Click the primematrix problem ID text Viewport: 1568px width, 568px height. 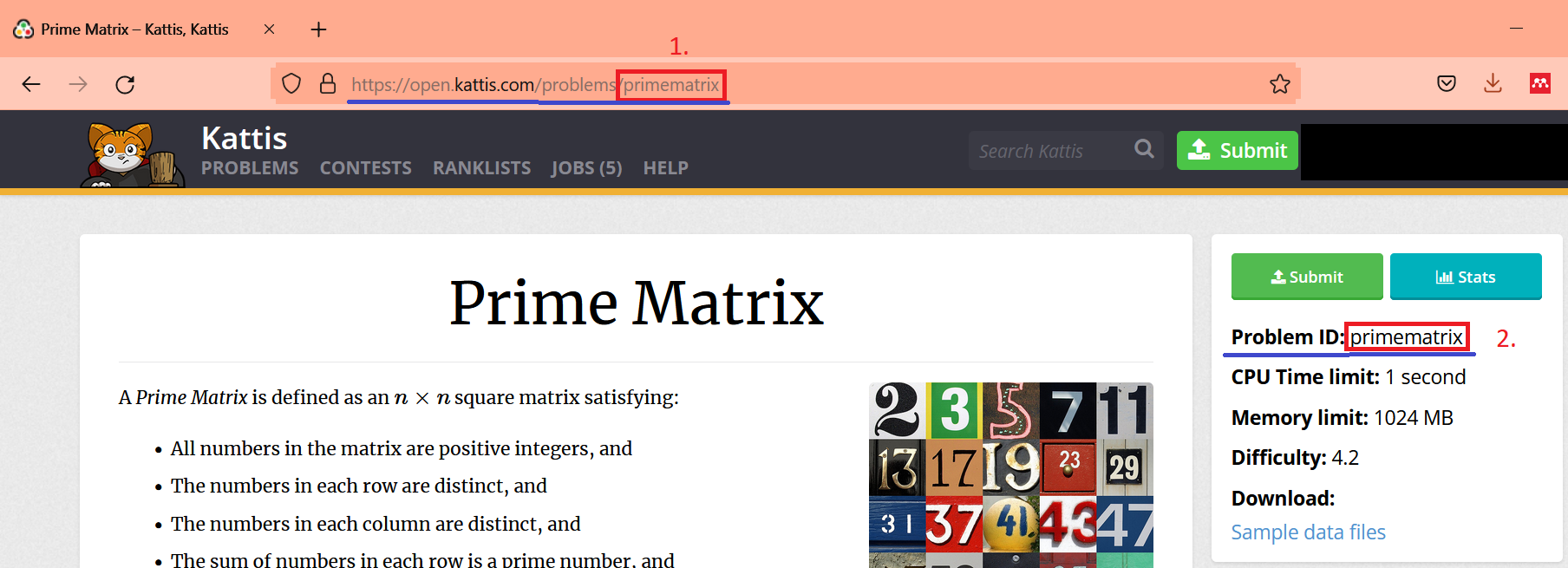tap(1407, 337)
